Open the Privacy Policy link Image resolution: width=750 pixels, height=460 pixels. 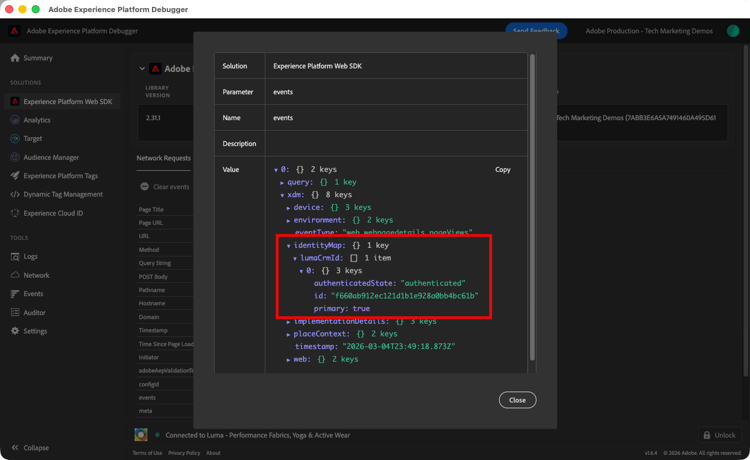tap(184, 453)
